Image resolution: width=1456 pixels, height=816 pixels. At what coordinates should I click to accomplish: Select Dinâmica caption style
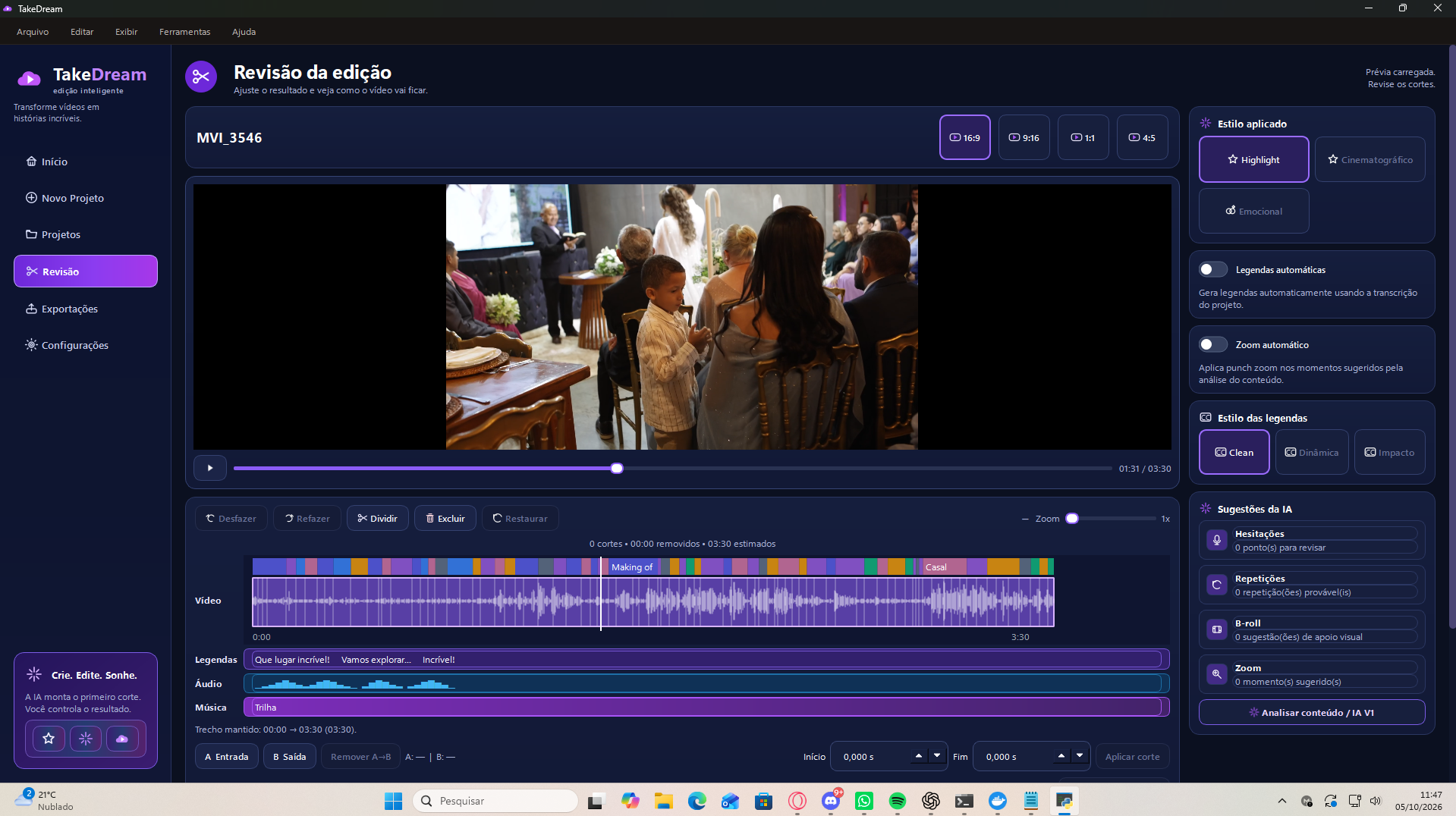pos(1312,452)
